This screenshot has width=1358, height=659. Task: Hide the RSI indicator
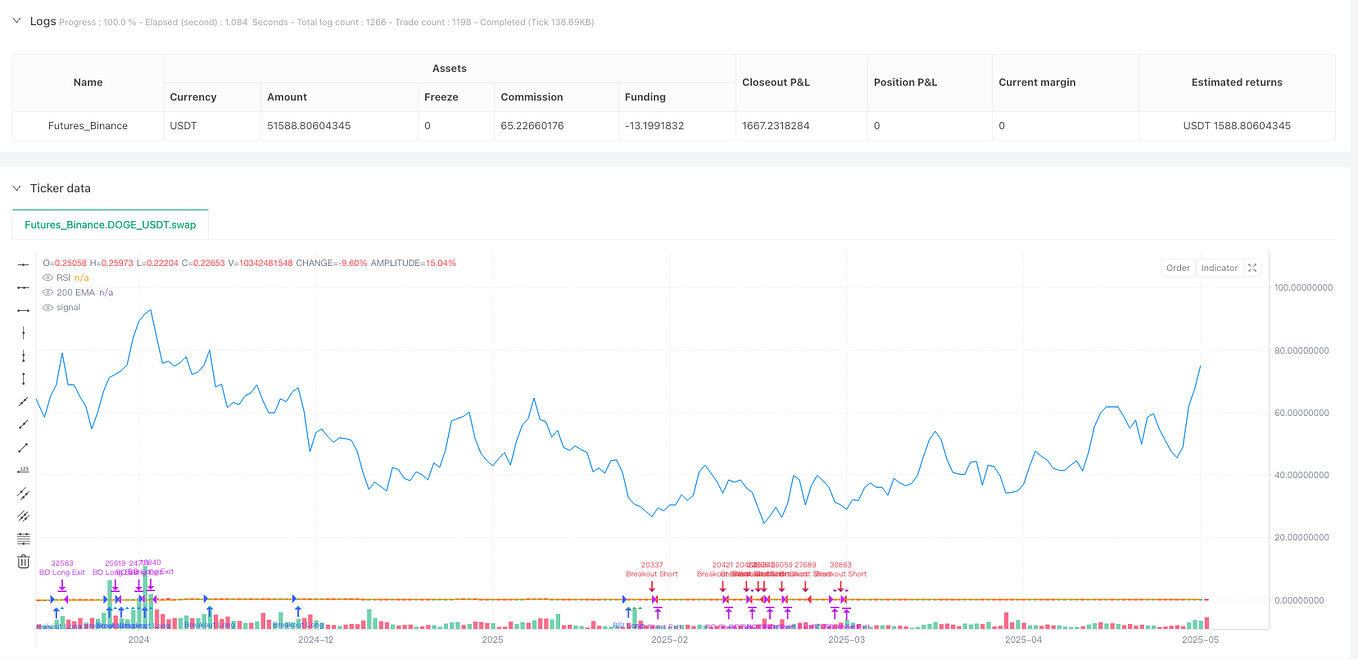click(x=47, y=277)
